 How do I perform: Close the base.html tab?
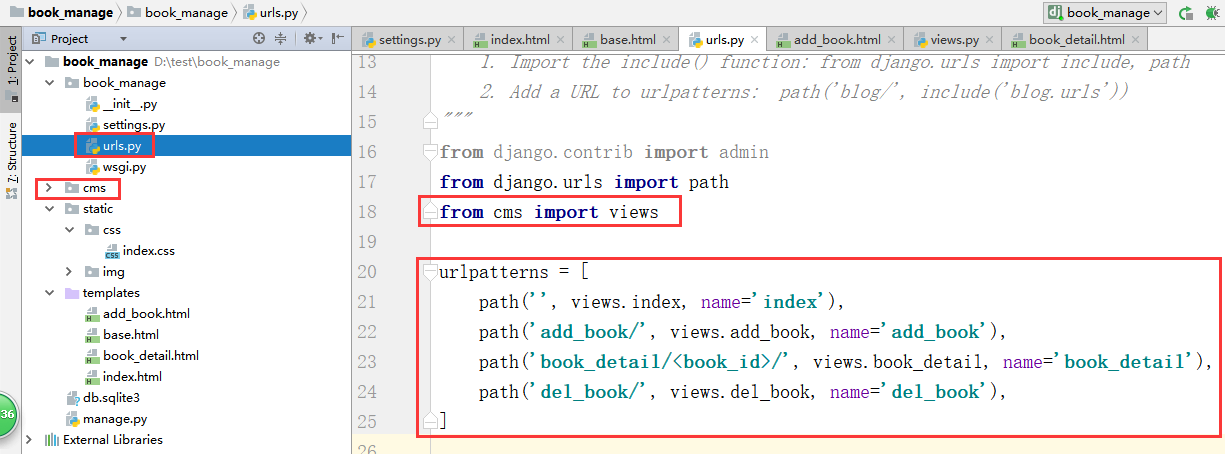click(666, 41)
